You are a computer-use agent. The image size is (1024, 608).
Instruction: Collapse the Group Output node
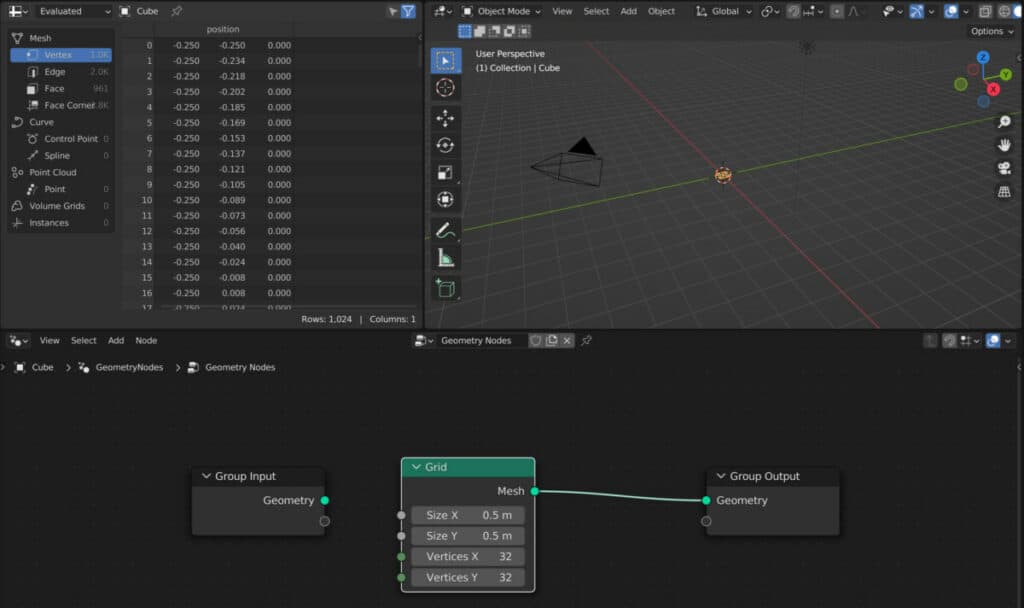coord(721,476)
